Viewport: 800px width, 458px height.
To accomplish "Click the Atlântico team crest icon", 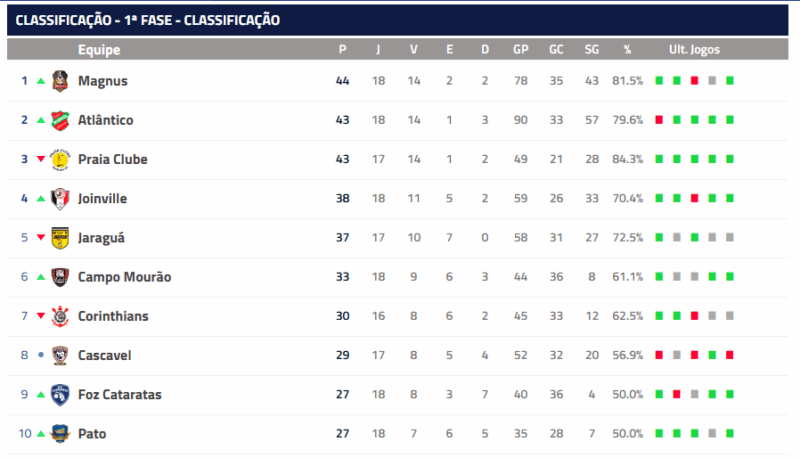I will [x=61, y=120].
